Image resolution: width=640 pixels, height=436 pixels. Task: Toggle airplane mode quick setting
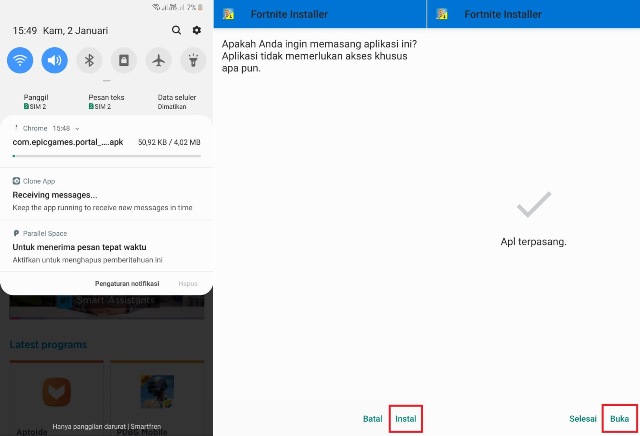tap(158, 60)
